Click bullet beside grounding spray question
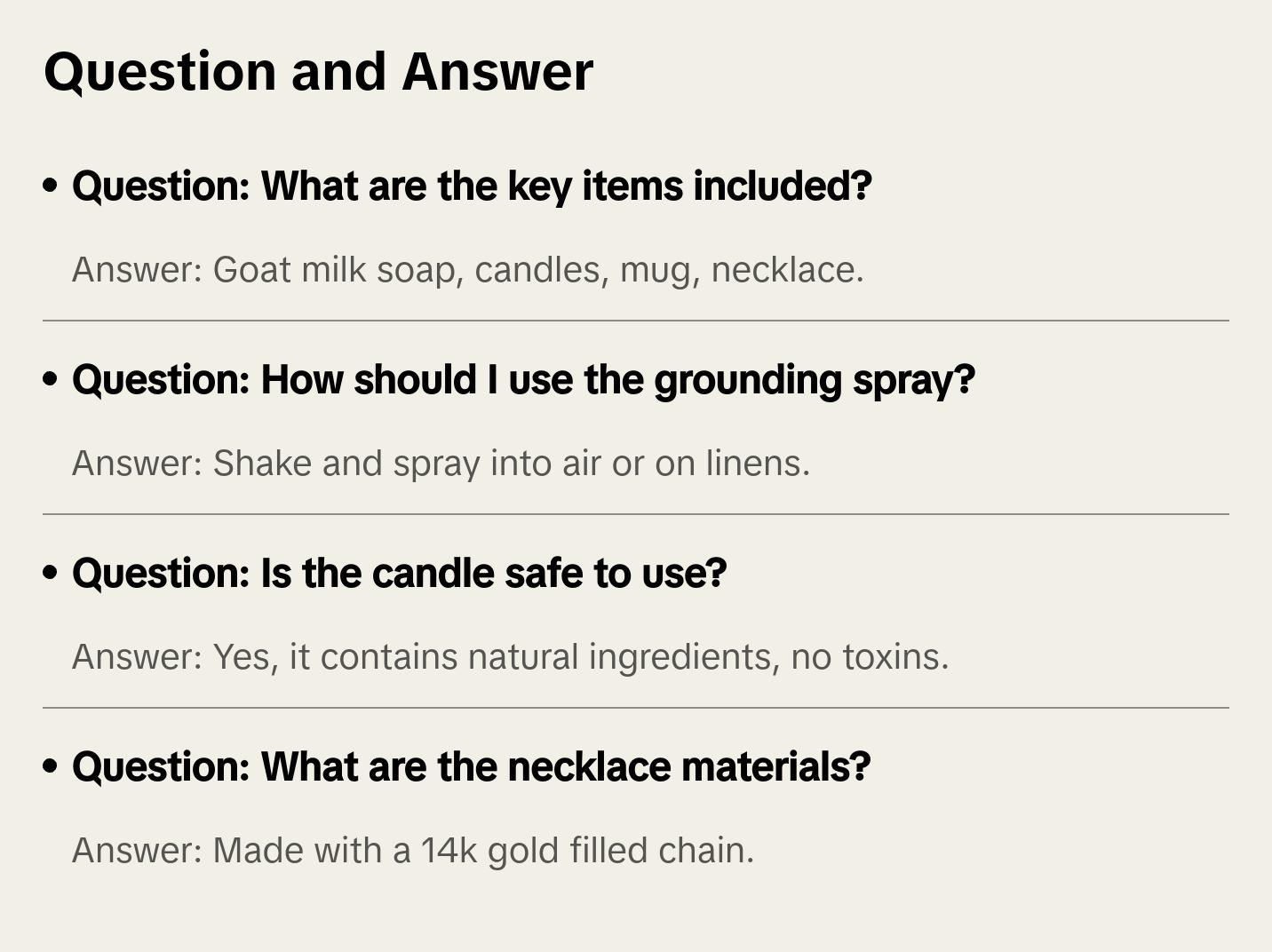Image resolution: width=1272 pixels, height=952 pixels. coord(51,379)
